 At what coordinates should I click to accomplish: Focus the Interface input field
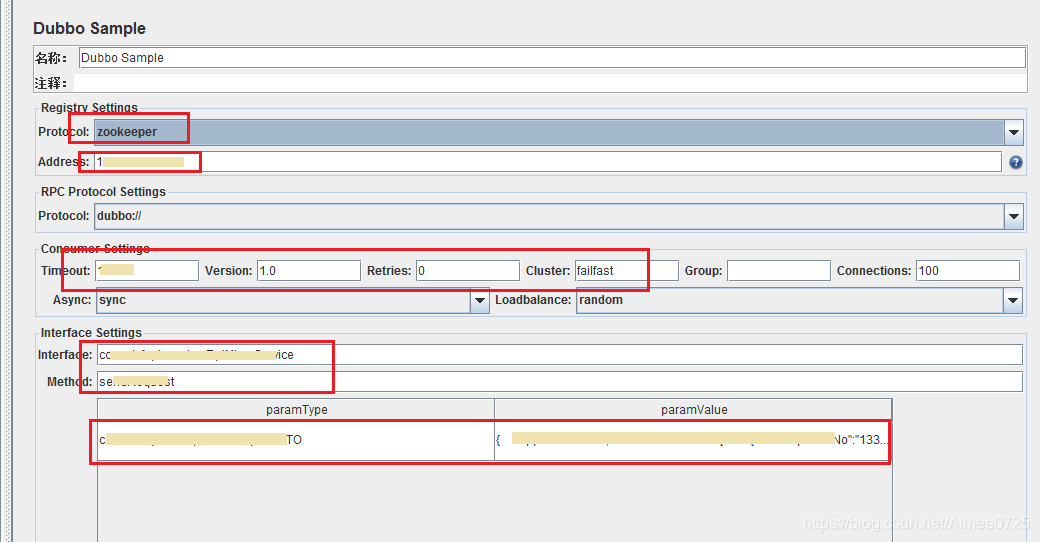560,355
